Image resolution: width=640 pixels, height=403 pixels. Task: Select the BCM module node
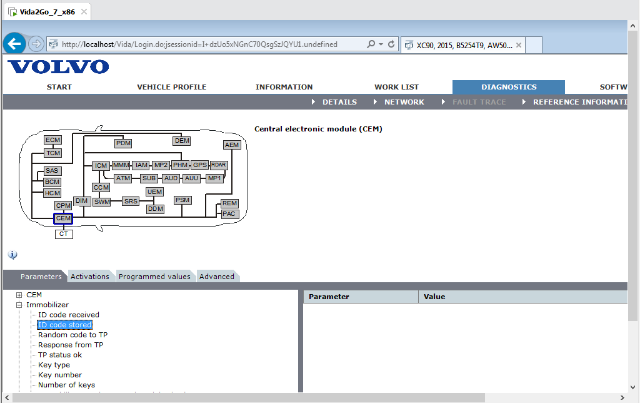(52, 182)
